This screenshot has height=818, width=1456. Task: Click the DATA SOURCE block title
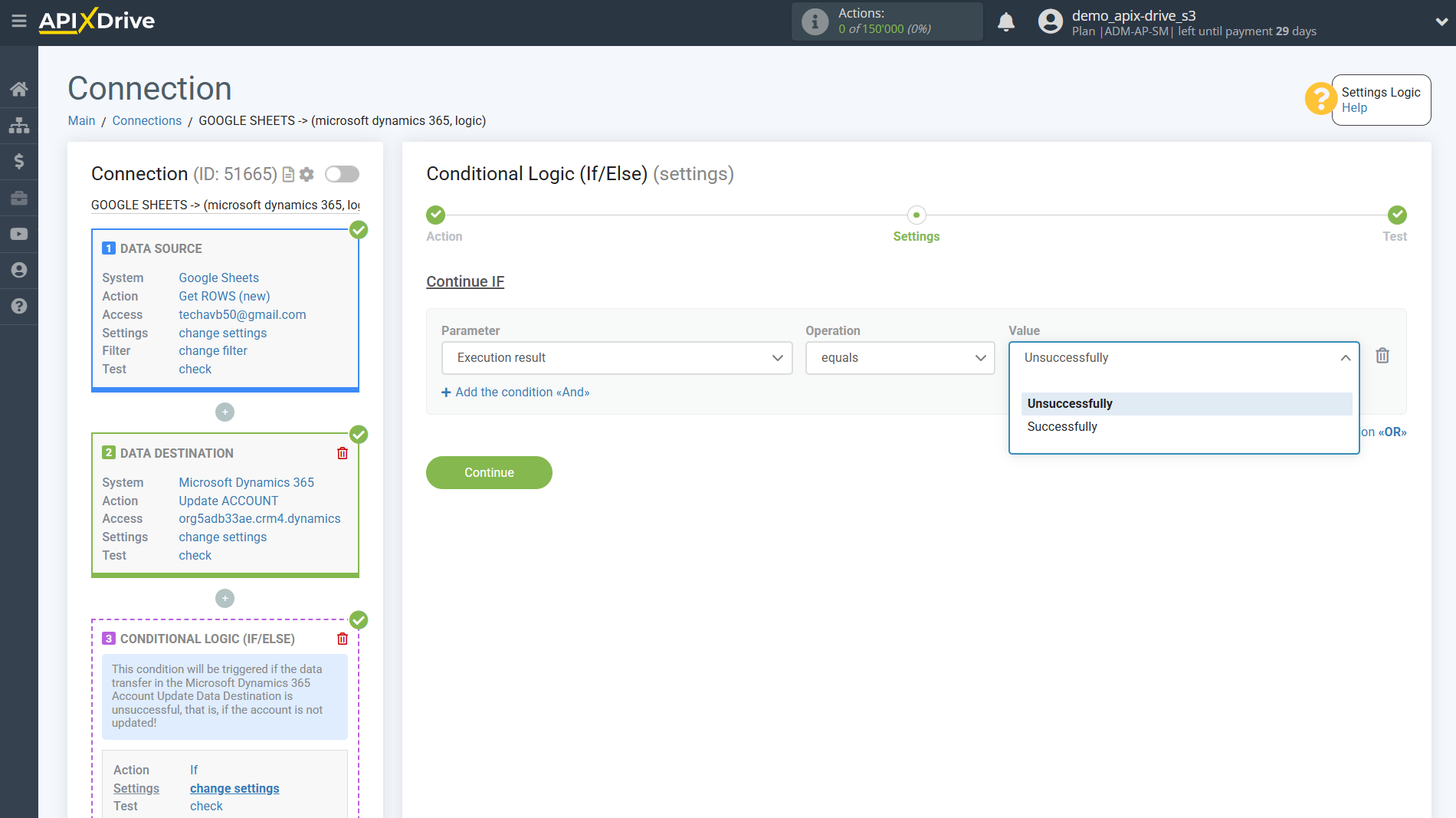pos(161,249)
